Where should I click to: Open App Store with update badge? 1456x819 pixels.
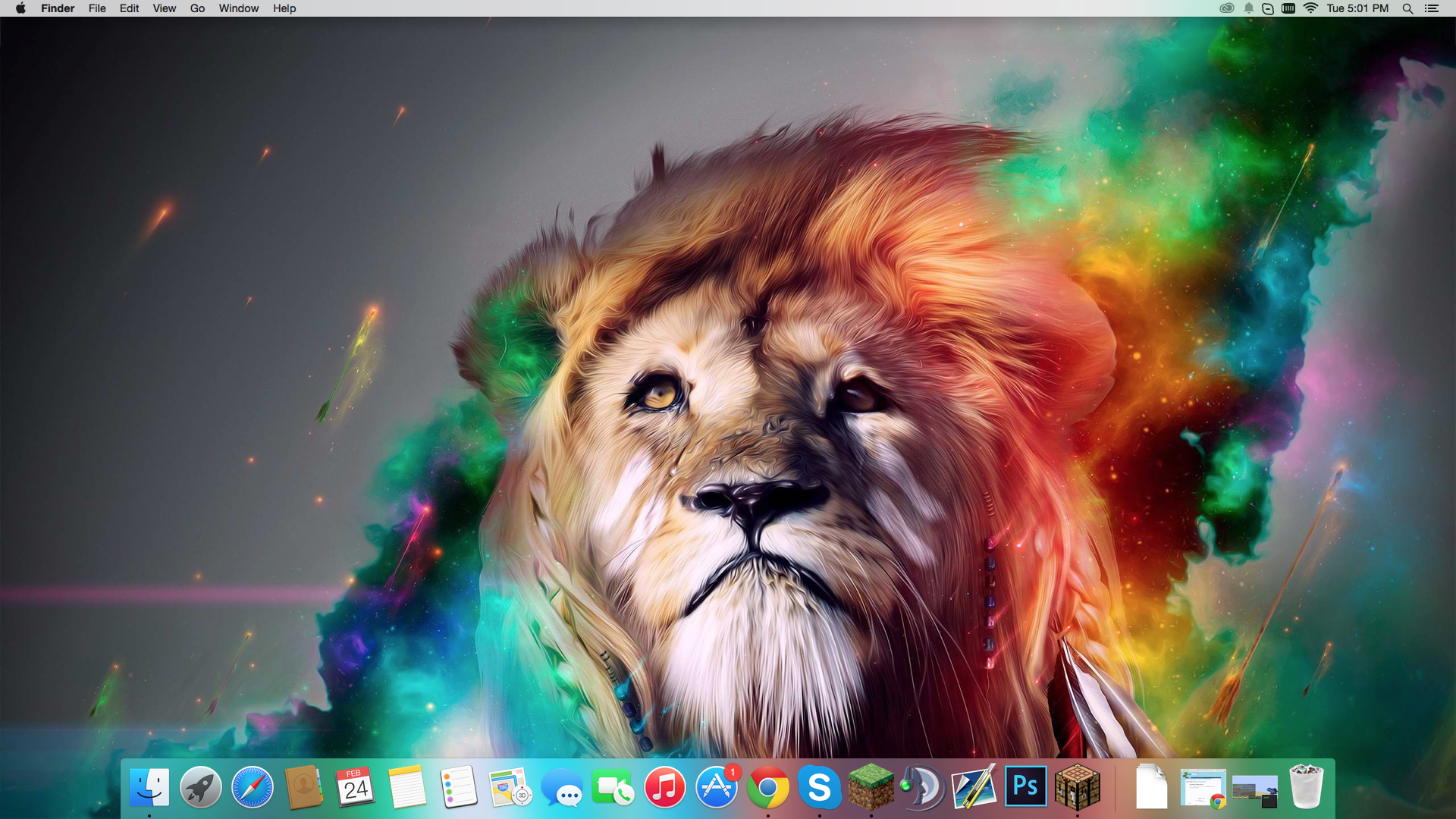click(717, 787)
